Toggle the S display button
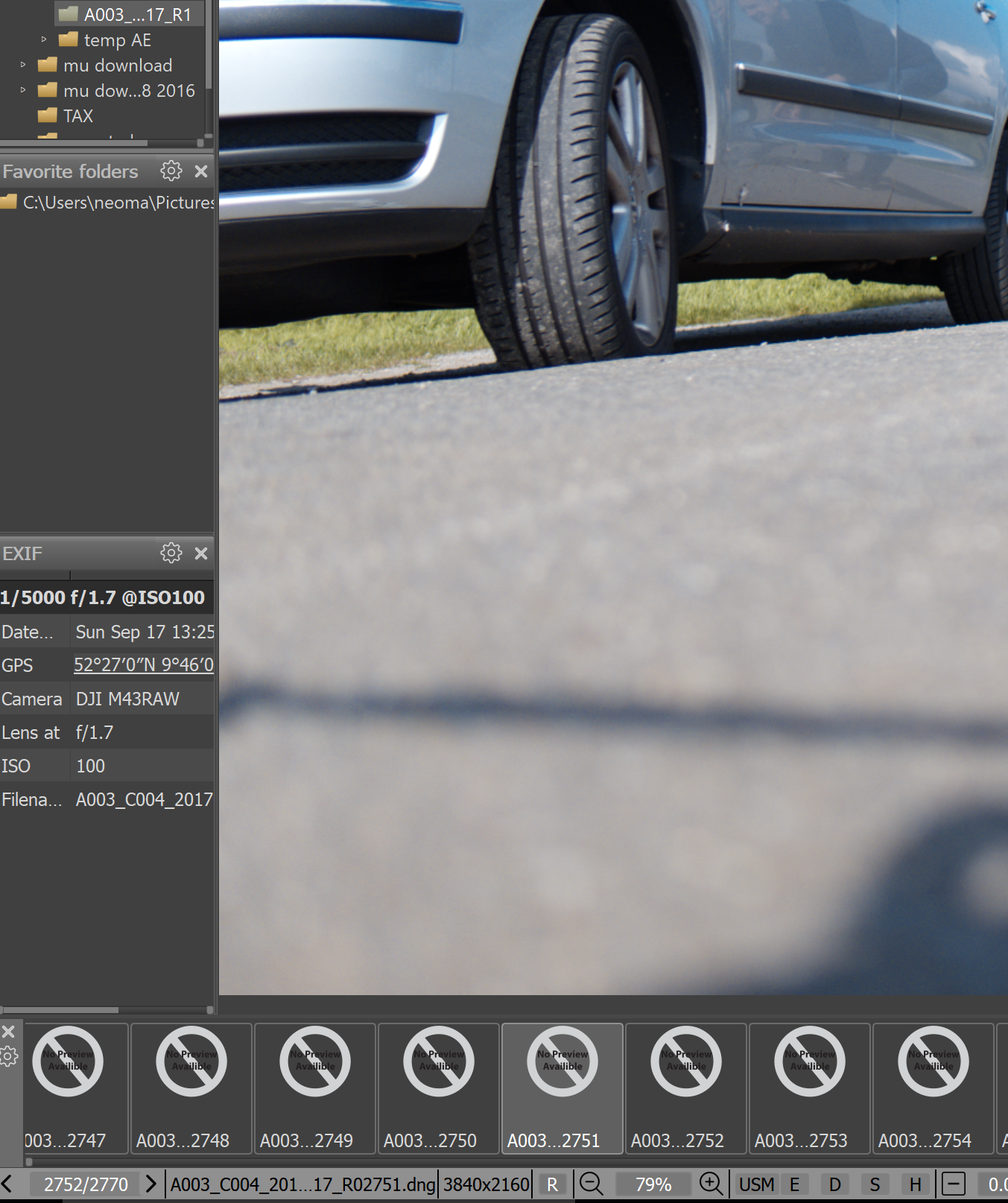1008x1203 pixels. point(875,1184)
